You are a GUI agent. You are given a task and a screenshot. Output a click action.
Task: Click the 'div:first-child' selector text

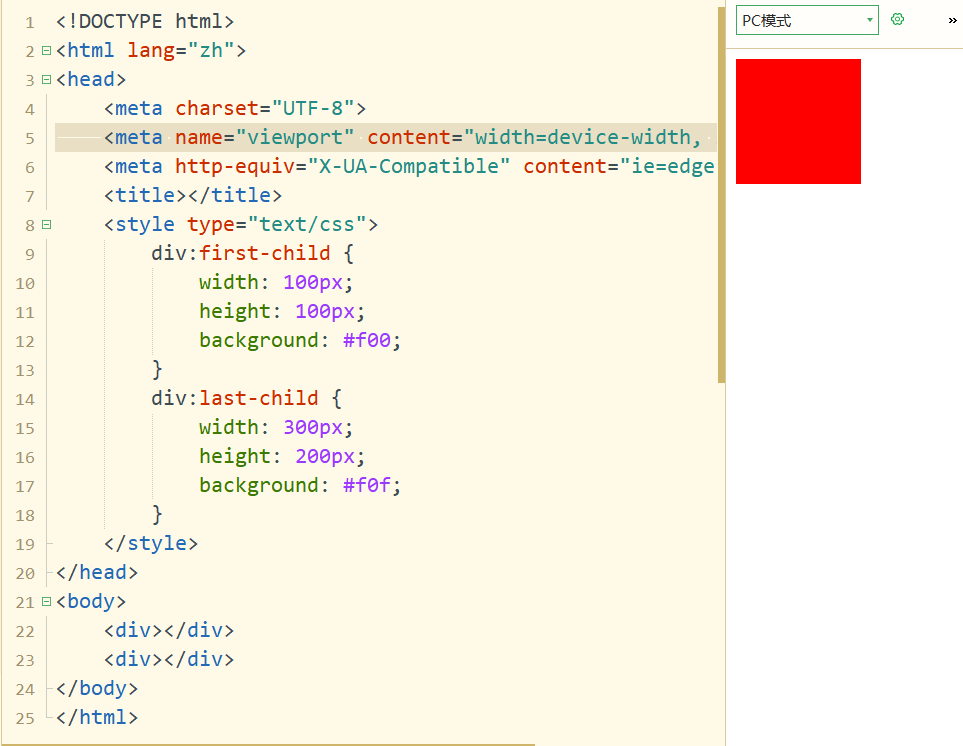click(x=241, y=253)
